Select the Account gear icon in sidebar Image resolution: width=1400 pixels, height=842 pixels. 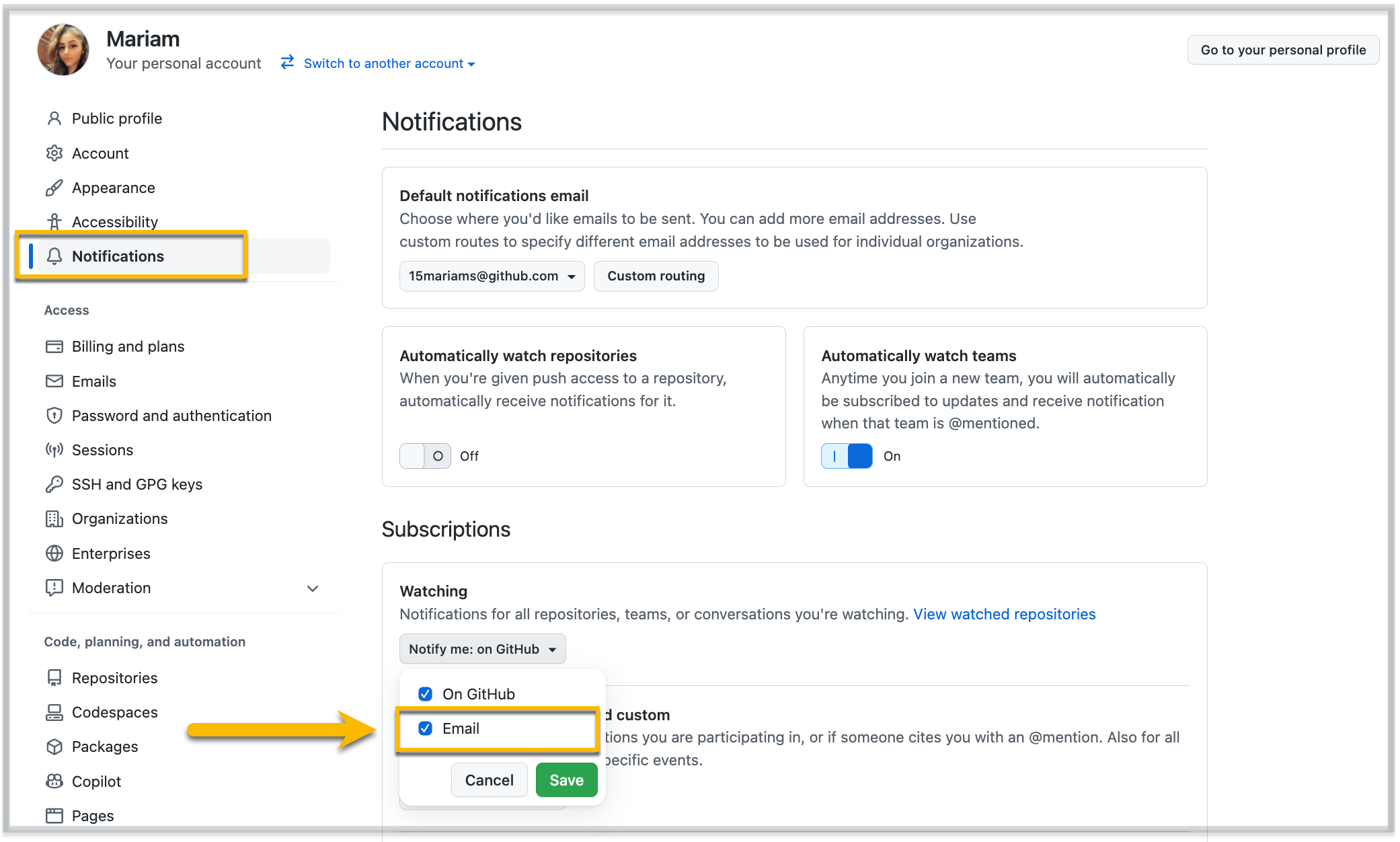54,153
